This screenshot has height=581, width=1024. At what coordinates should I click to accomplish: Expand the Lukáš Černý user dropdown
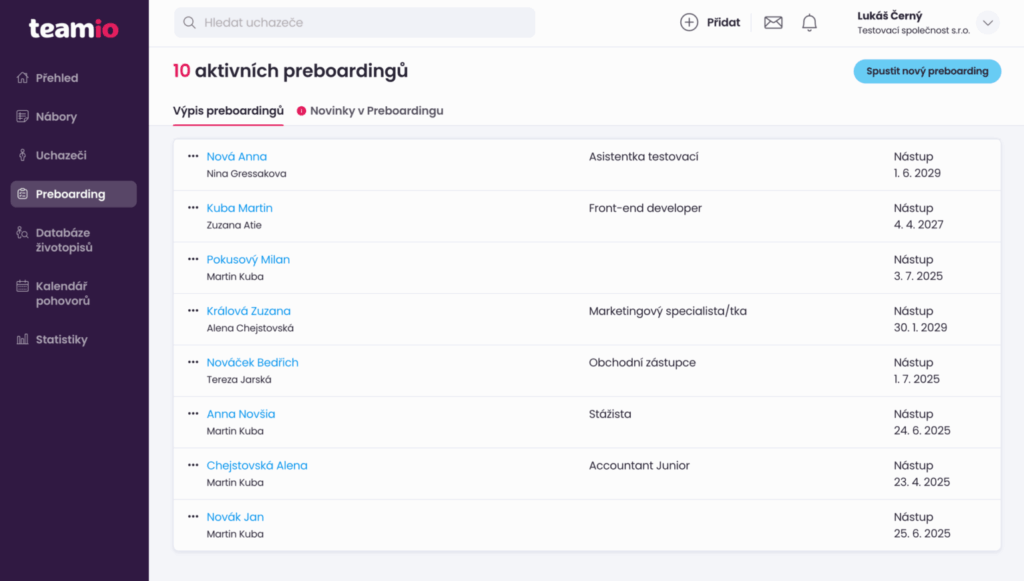pos(988,23)
